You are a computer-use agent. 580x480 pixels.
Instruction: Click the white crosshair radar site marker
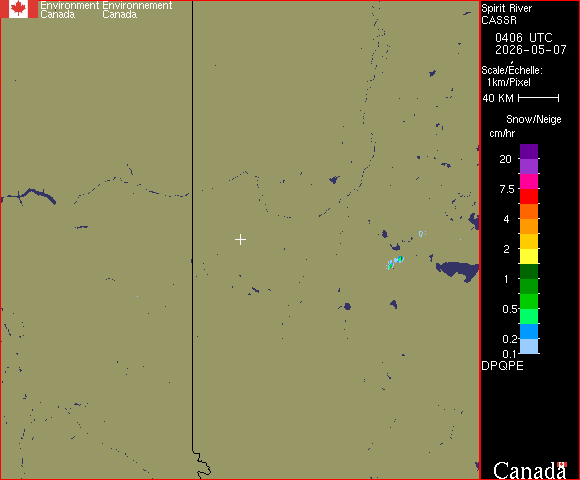(240, 240)
